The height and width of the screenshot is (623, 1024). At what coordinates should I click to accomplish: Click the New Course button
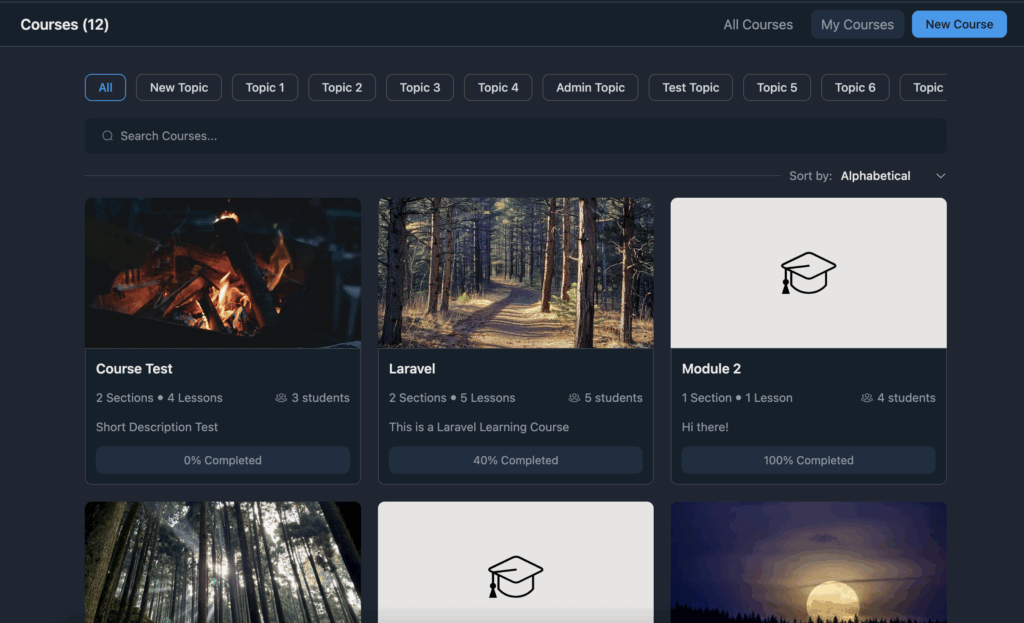(958, 24)
